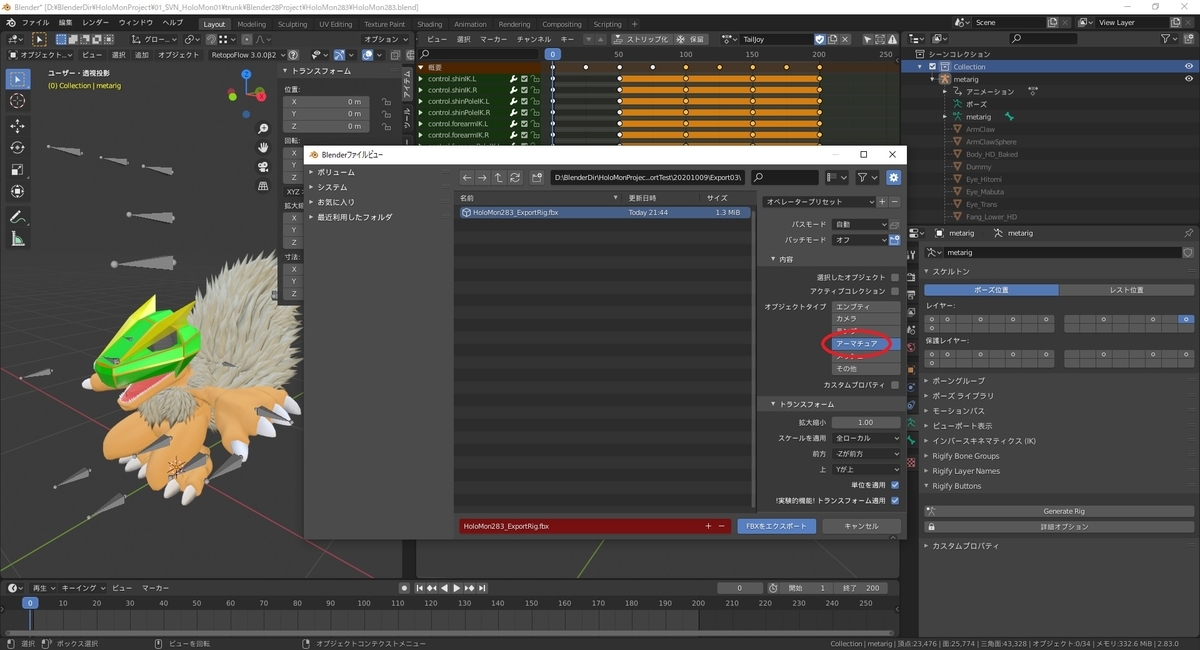Screen dimensions: 1200x650
Task: Click the viewport pan hand icon
Action: [264, 148]
